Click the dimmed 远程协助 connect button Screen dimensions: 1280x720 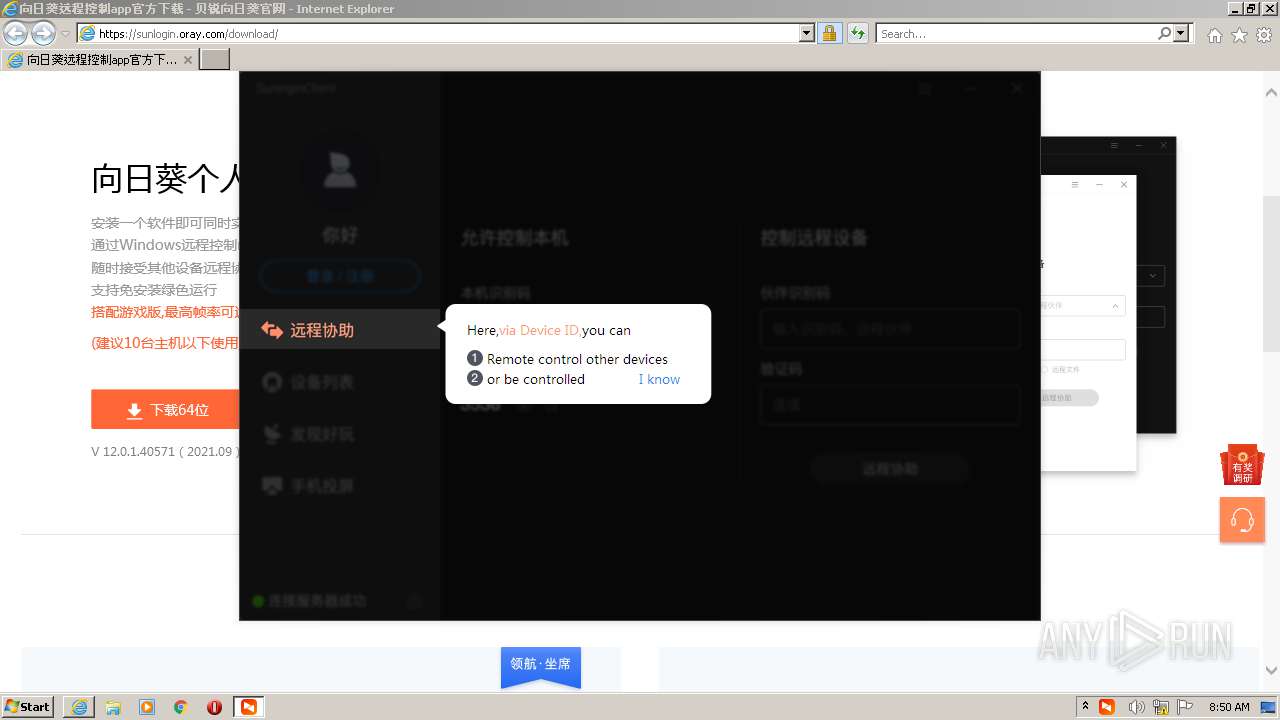coord(890,469)
